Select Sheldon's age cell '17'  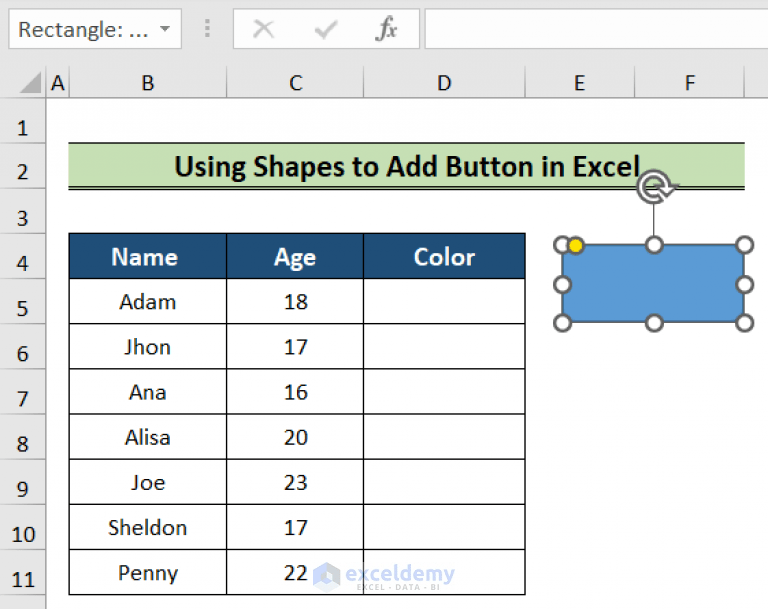[x=295, y=527]
